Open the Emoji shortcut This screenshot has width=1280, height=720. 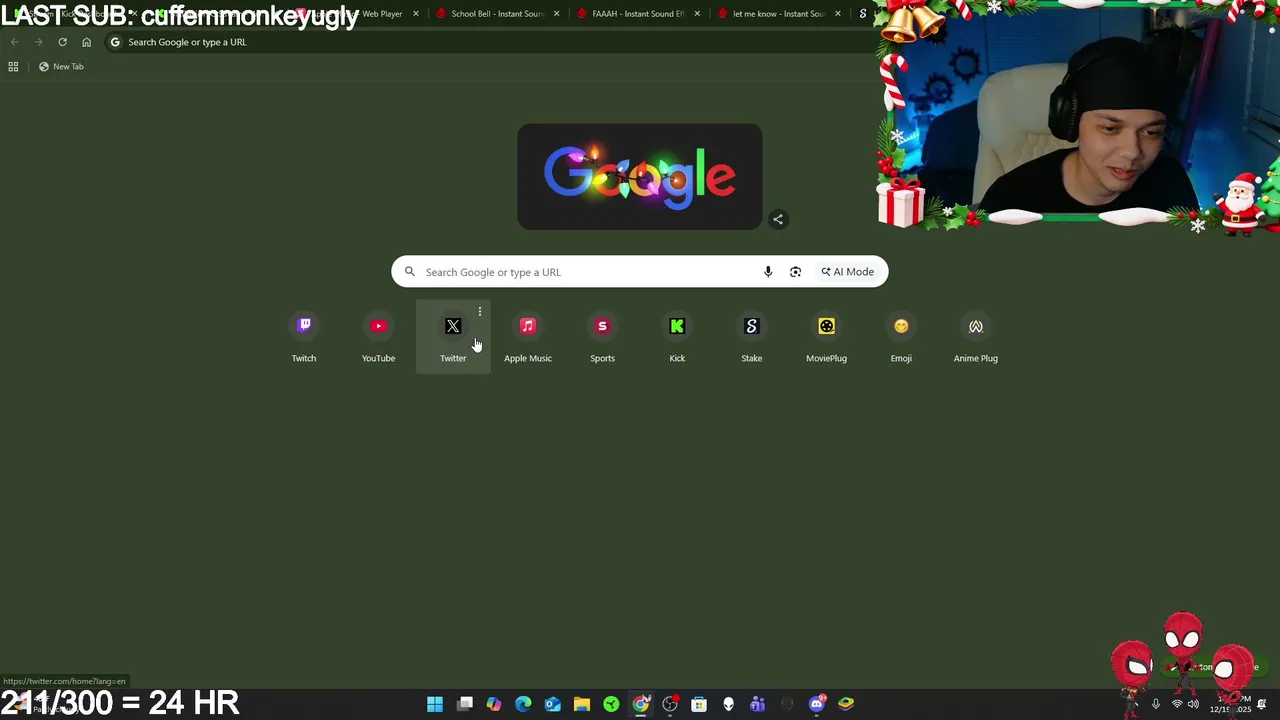click(x=901, y=337)
